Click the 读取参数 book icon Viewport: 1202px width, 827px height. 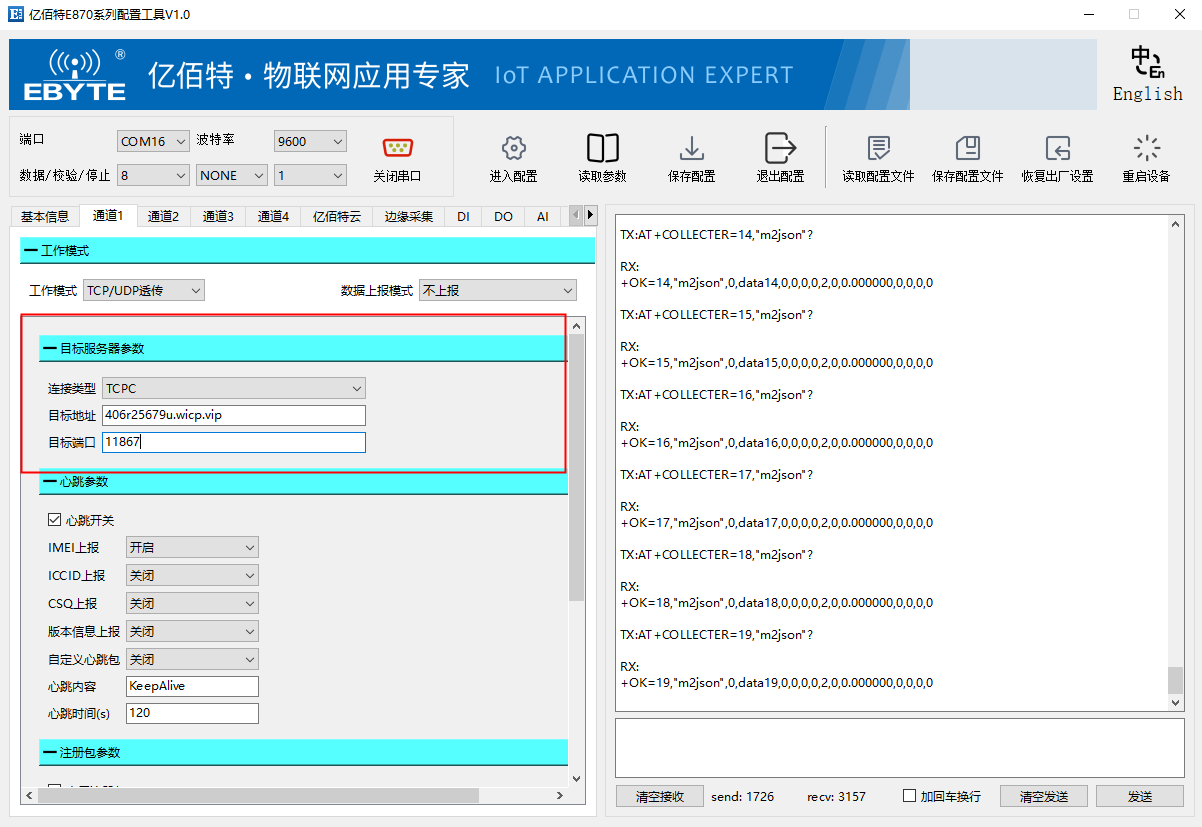602,148
